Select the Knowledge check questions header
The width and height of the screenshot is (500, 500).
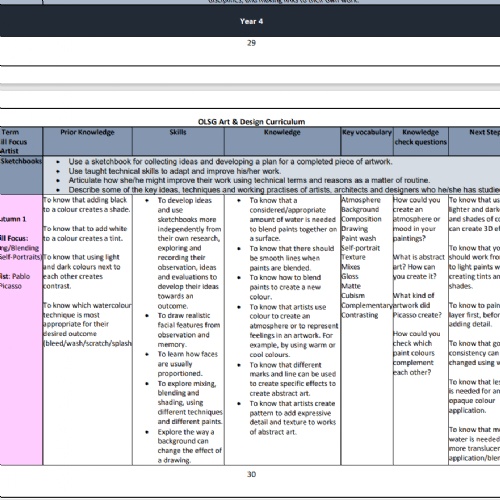click(421, 137)
